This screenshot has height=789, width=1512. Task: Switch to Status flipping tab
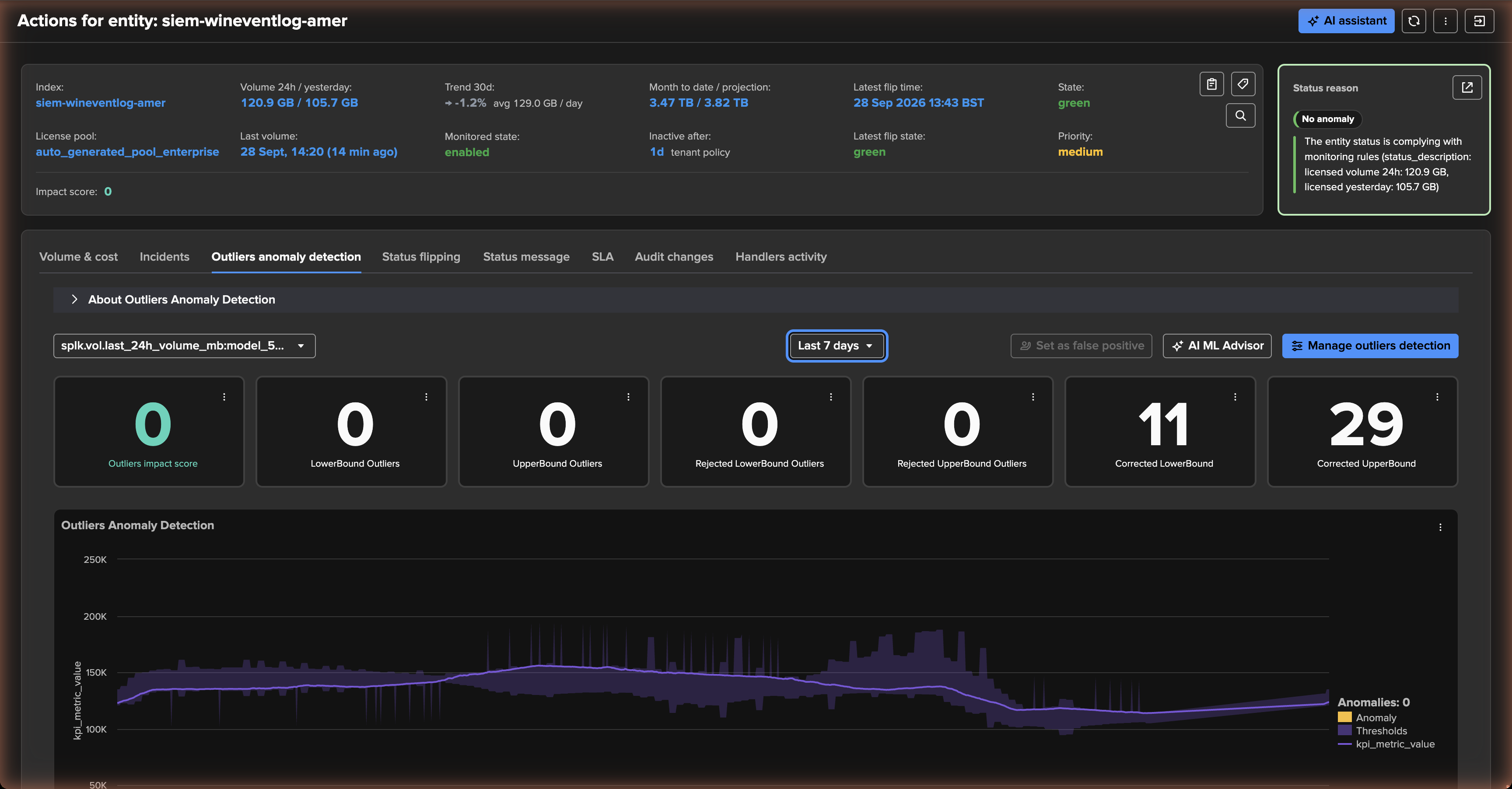[x=421, y=257]
